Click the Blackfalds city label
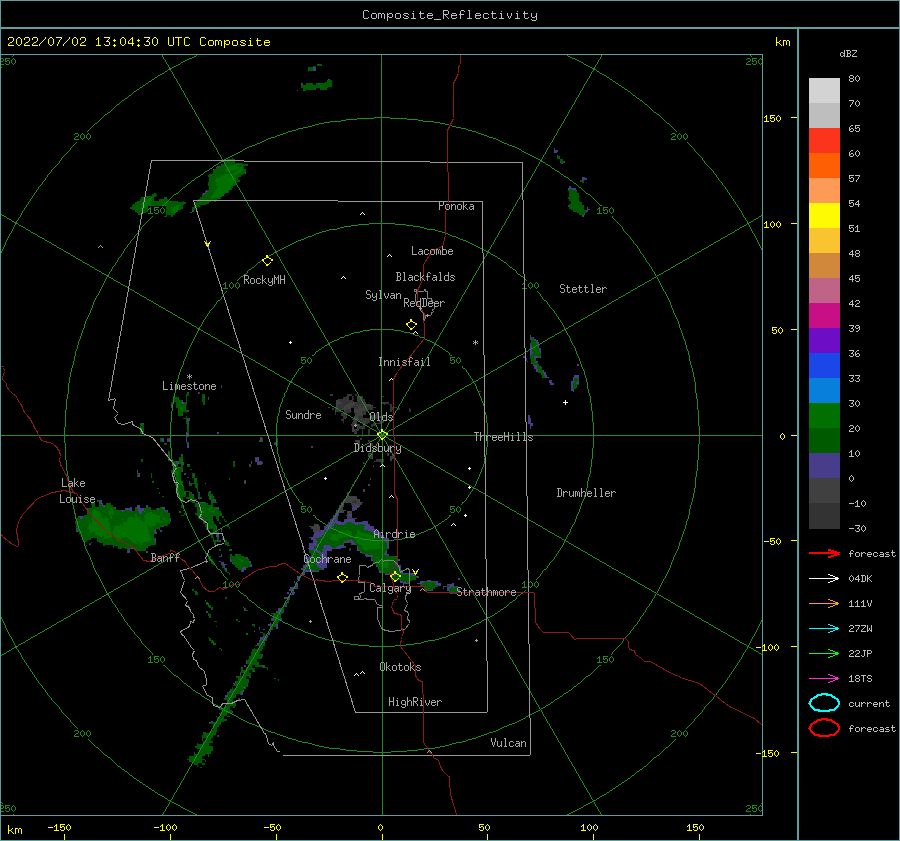The width and height of the screenshot is (900, 841). [425, 277]
